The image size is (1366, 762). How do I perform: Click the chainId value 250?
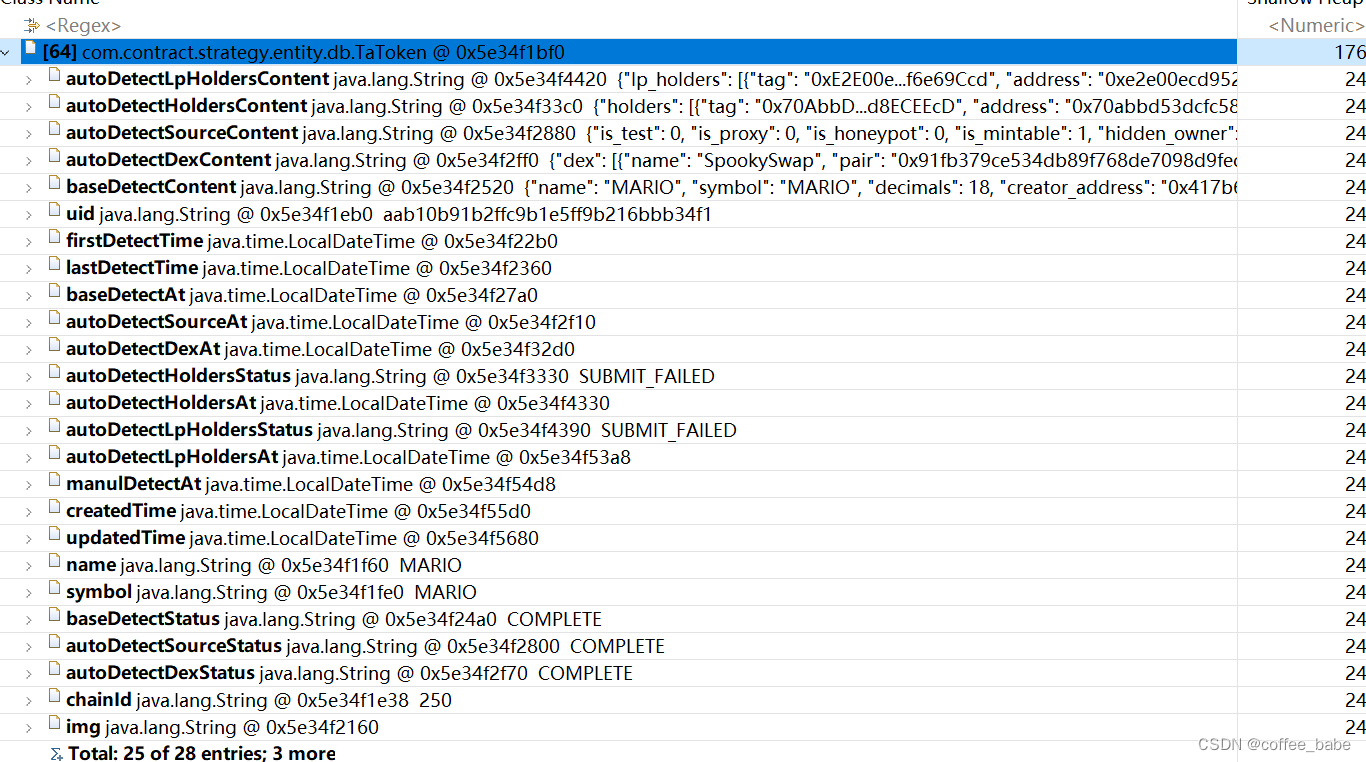click(x=435, y=700)
